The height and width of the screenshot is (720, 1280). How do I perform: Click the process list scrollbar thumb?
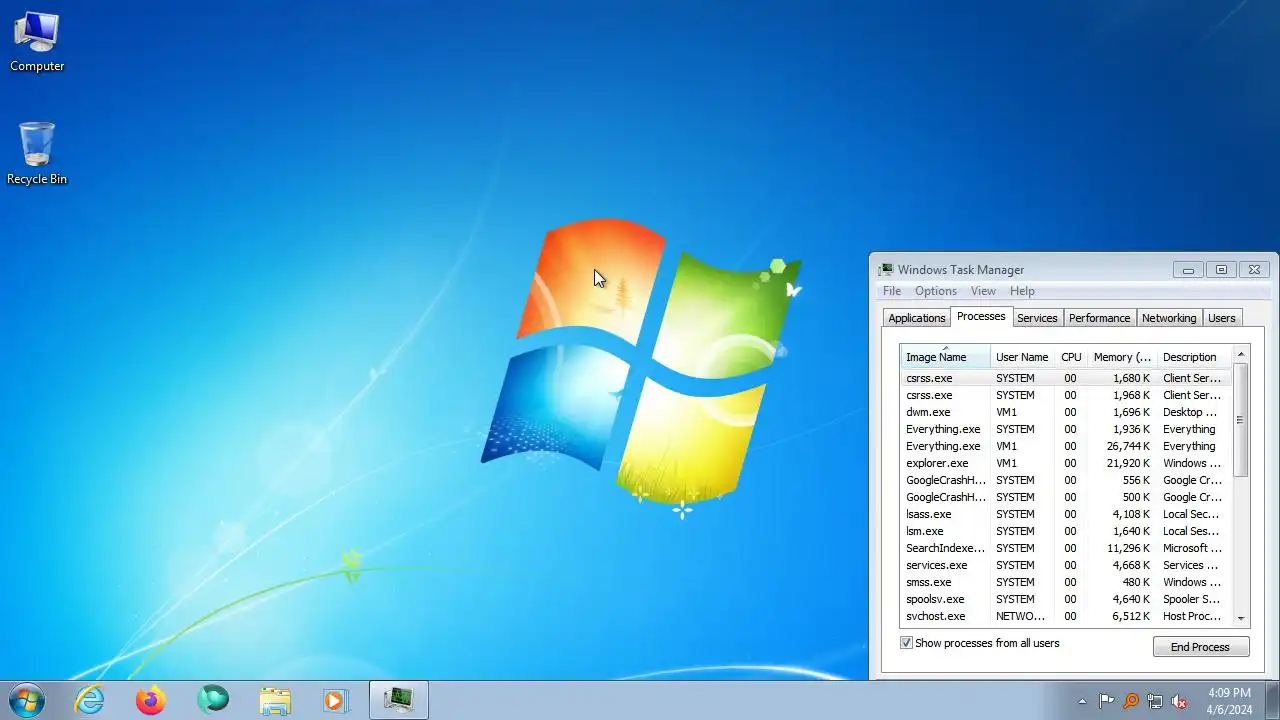[1241, 420]
